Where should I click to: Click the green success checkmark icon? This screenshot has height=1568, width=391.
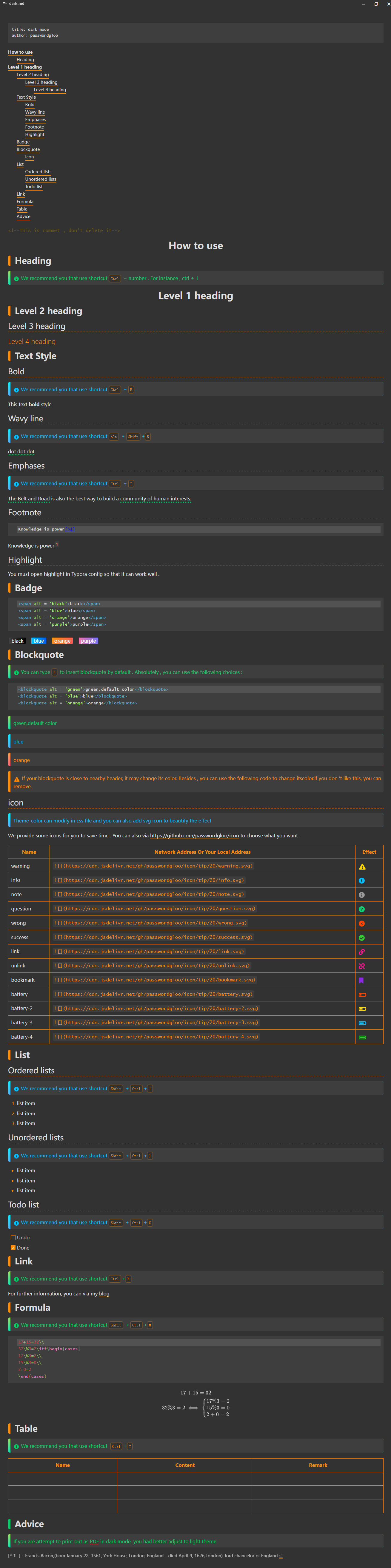coord(362,938)
